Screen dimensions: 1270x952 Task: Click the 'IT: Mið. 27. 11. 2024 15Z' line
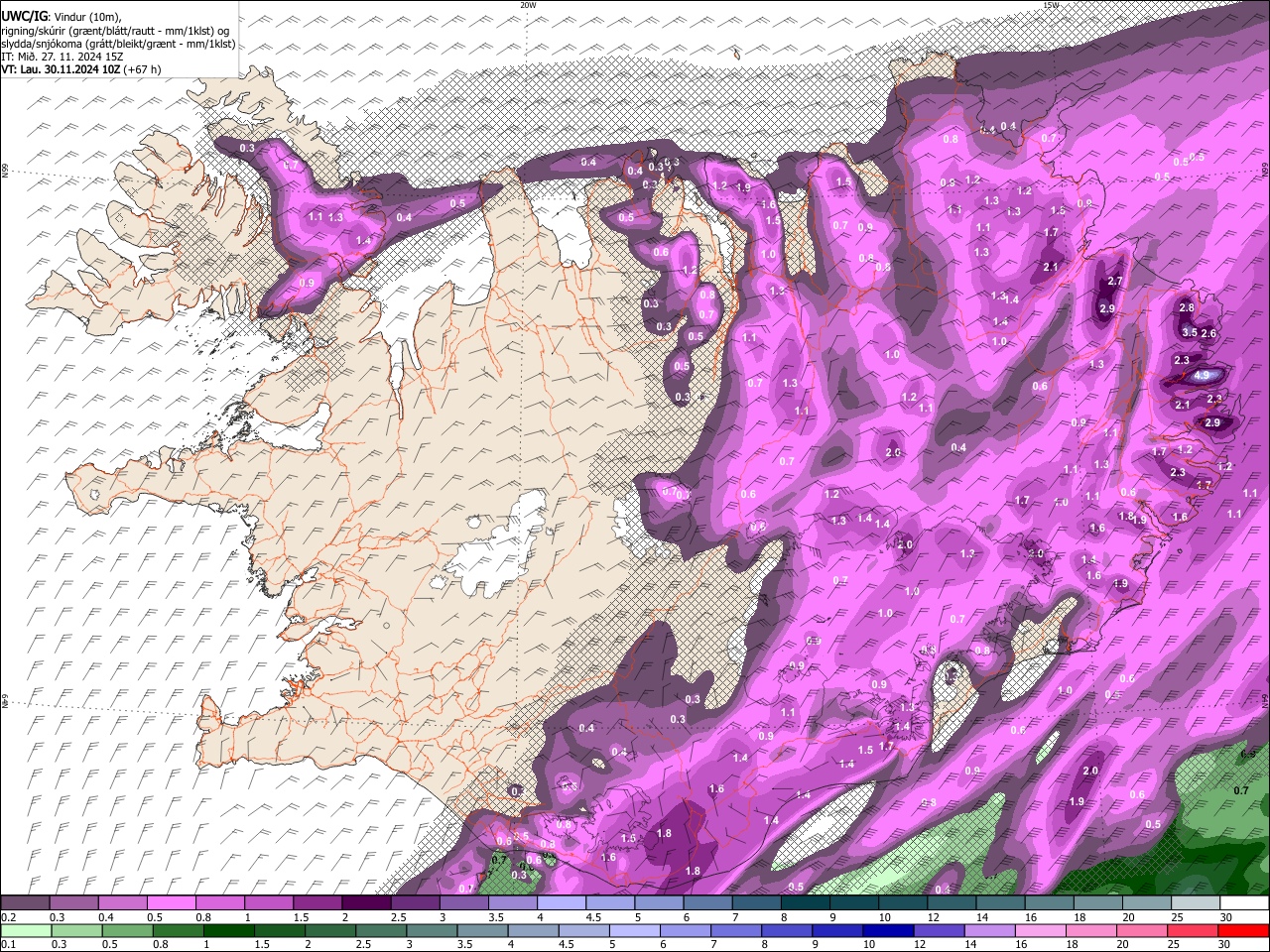(63, 57)
